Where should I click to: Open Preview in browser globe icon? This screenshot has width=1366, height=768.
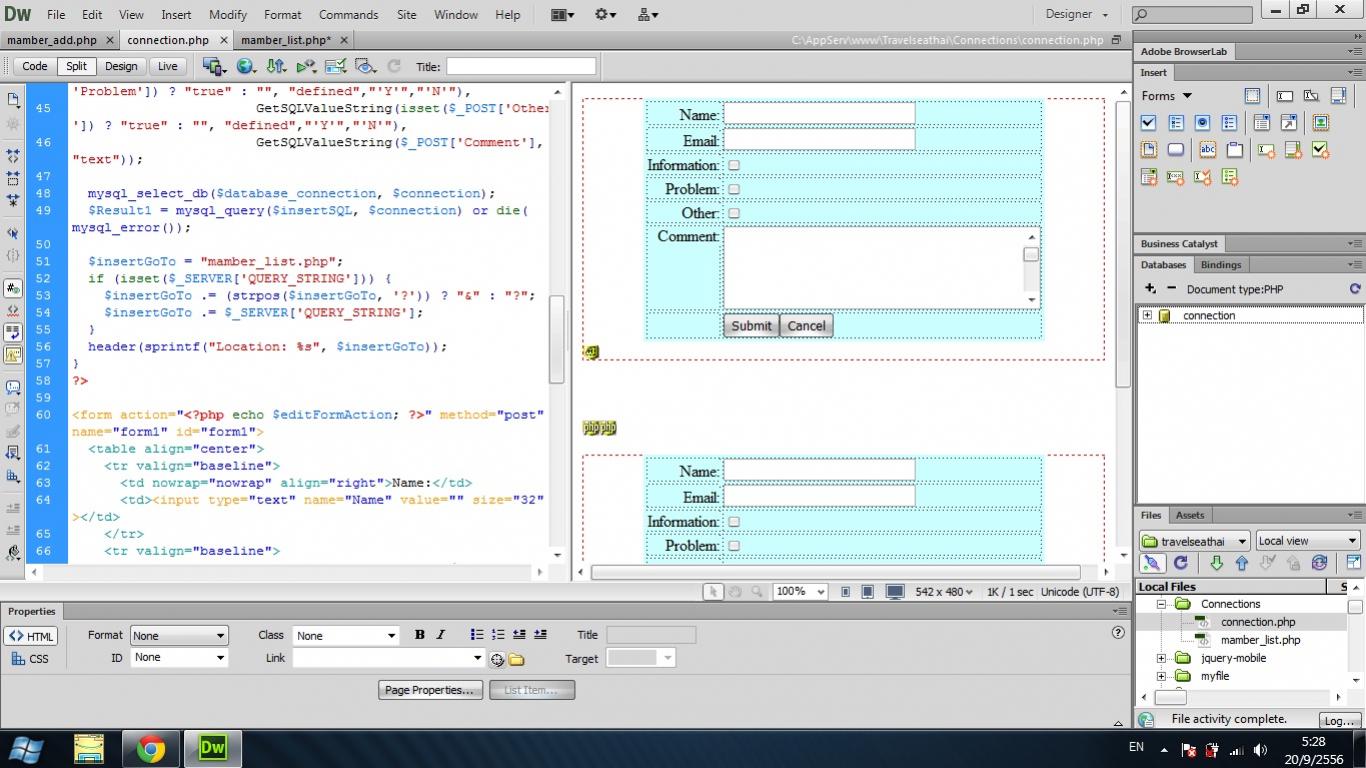246,66
